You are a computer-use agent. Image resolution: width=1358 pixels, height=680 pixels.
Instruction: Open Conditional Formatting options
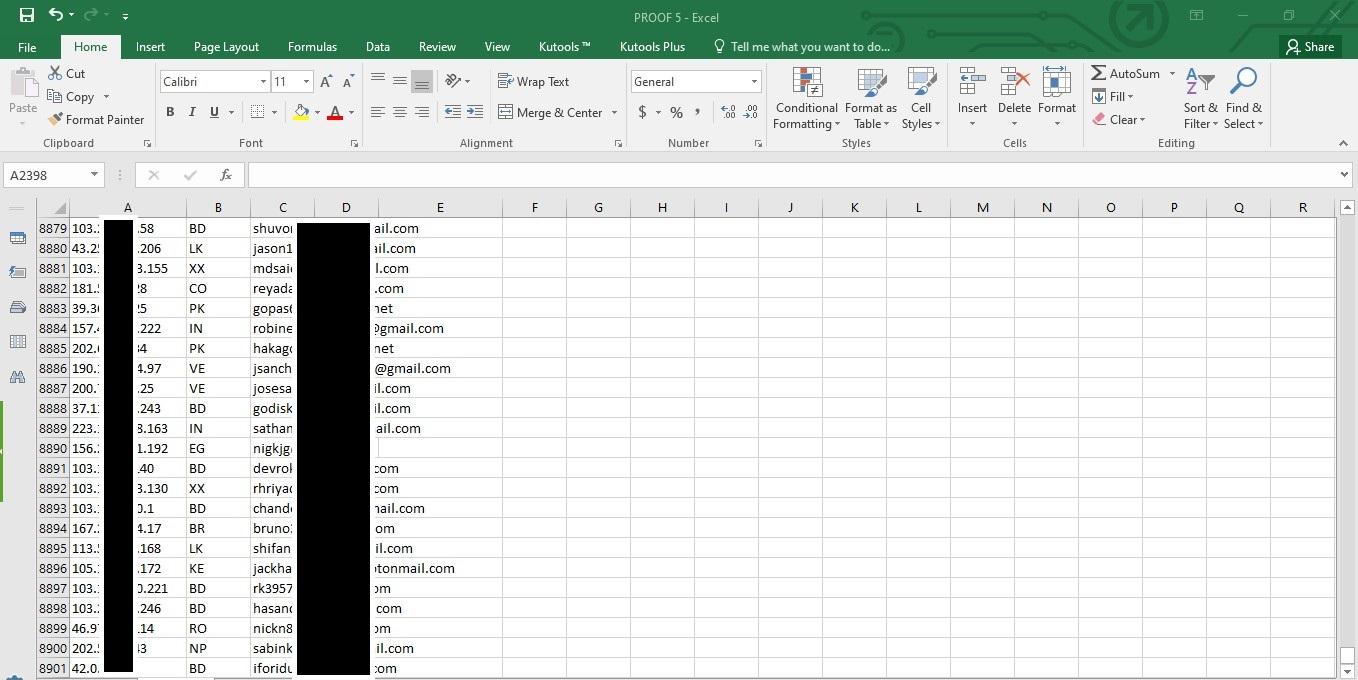[806, 98]
